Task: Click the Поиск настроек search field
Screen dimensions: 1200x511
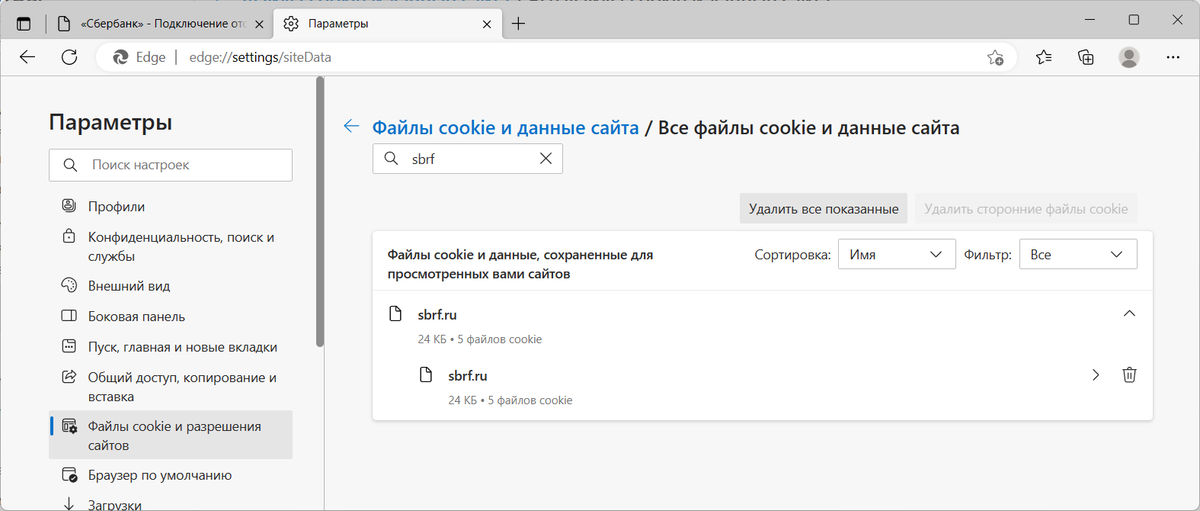Action: coord(171,164)
